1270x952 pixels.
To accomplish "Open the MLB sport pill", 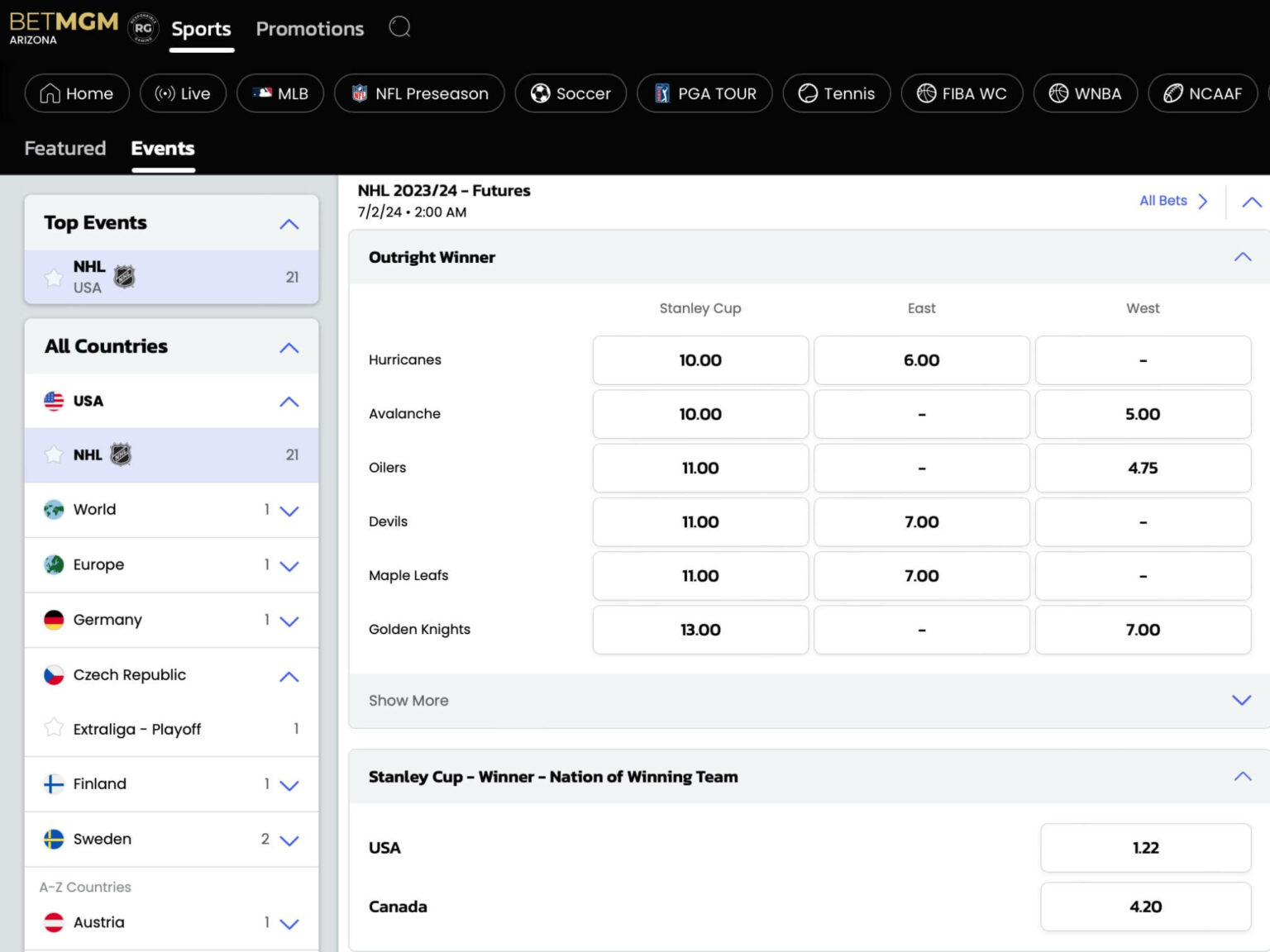I will tap(280, 93).
